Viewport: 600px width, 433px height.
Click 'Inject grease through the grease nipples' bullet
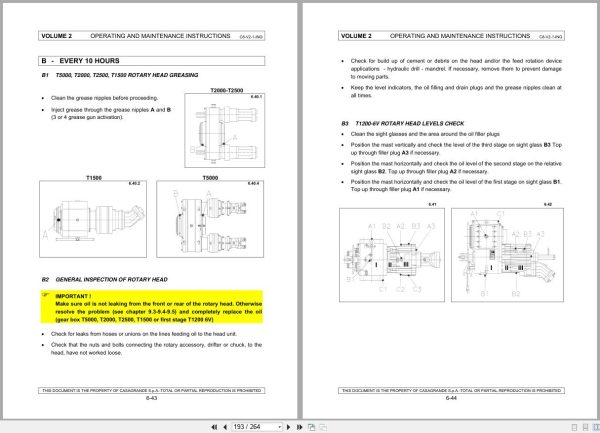[x=111, y=114]
